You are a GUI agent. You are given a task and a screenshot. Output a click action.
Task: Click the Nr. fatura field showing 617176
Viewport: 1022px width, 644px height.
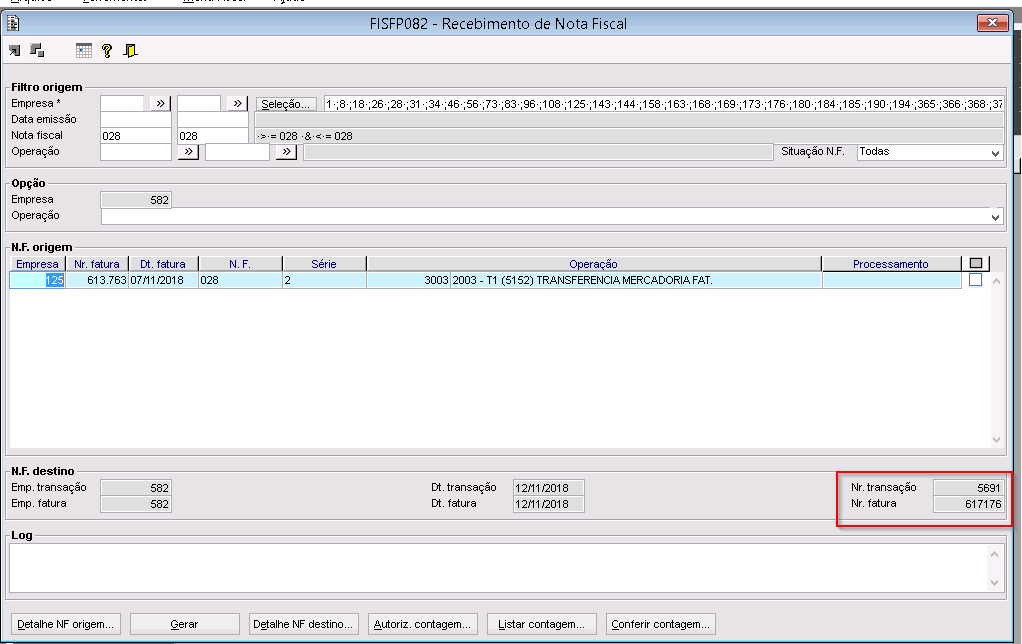click(969, 504)
